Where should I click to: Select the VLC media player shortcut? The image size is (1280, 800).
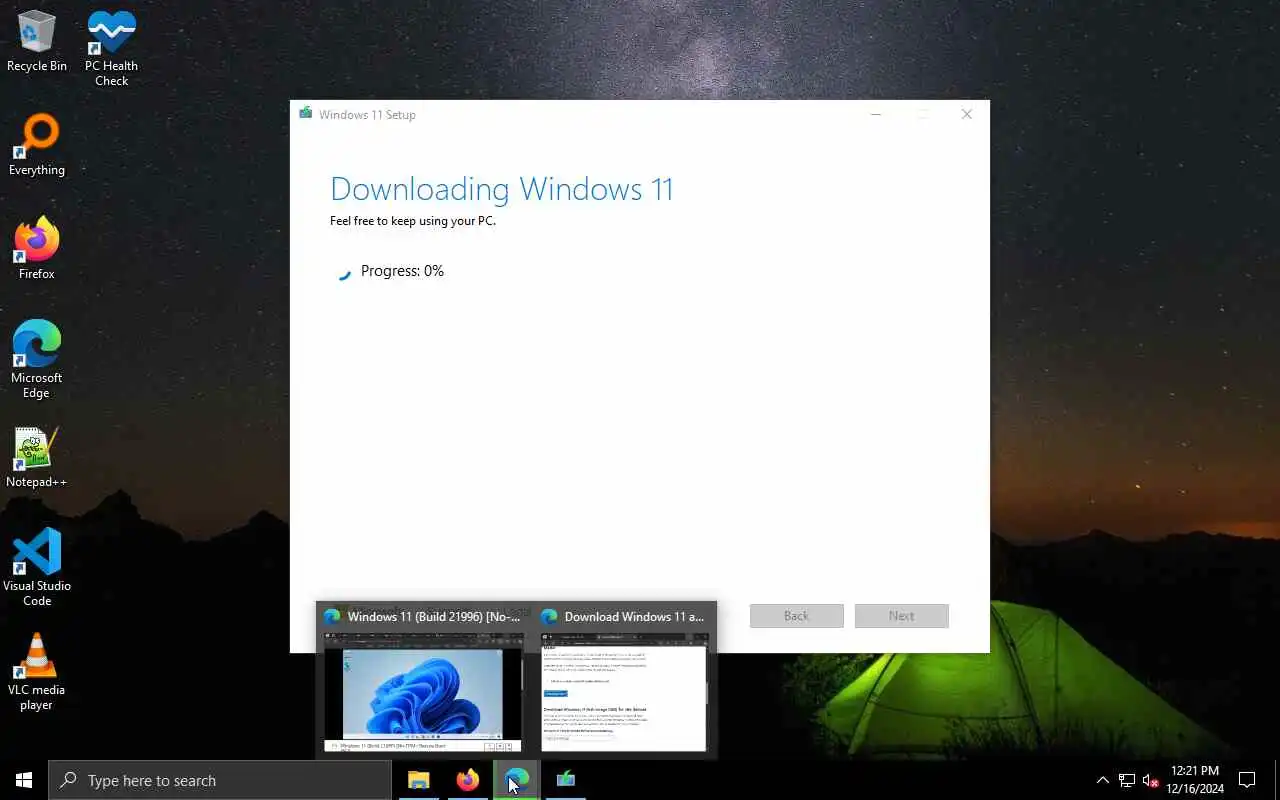(x=37, y=672)
